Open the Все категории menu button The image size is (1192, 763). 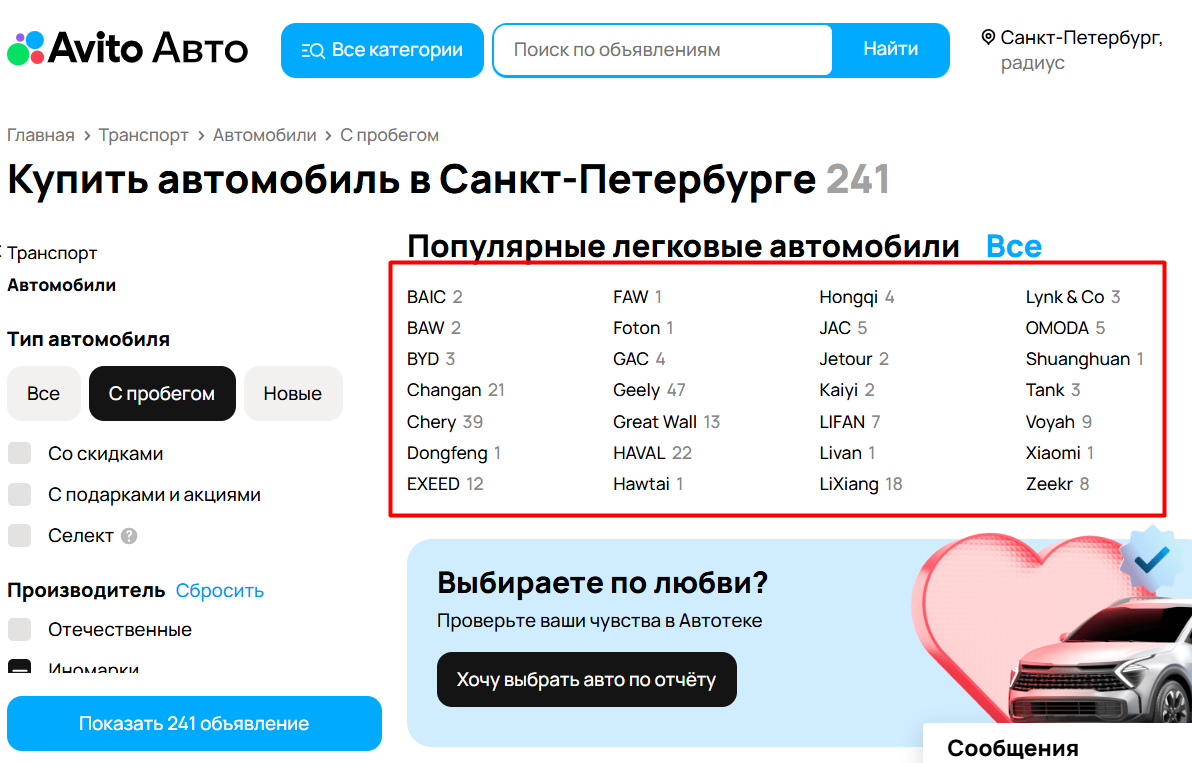coord(382,50)
